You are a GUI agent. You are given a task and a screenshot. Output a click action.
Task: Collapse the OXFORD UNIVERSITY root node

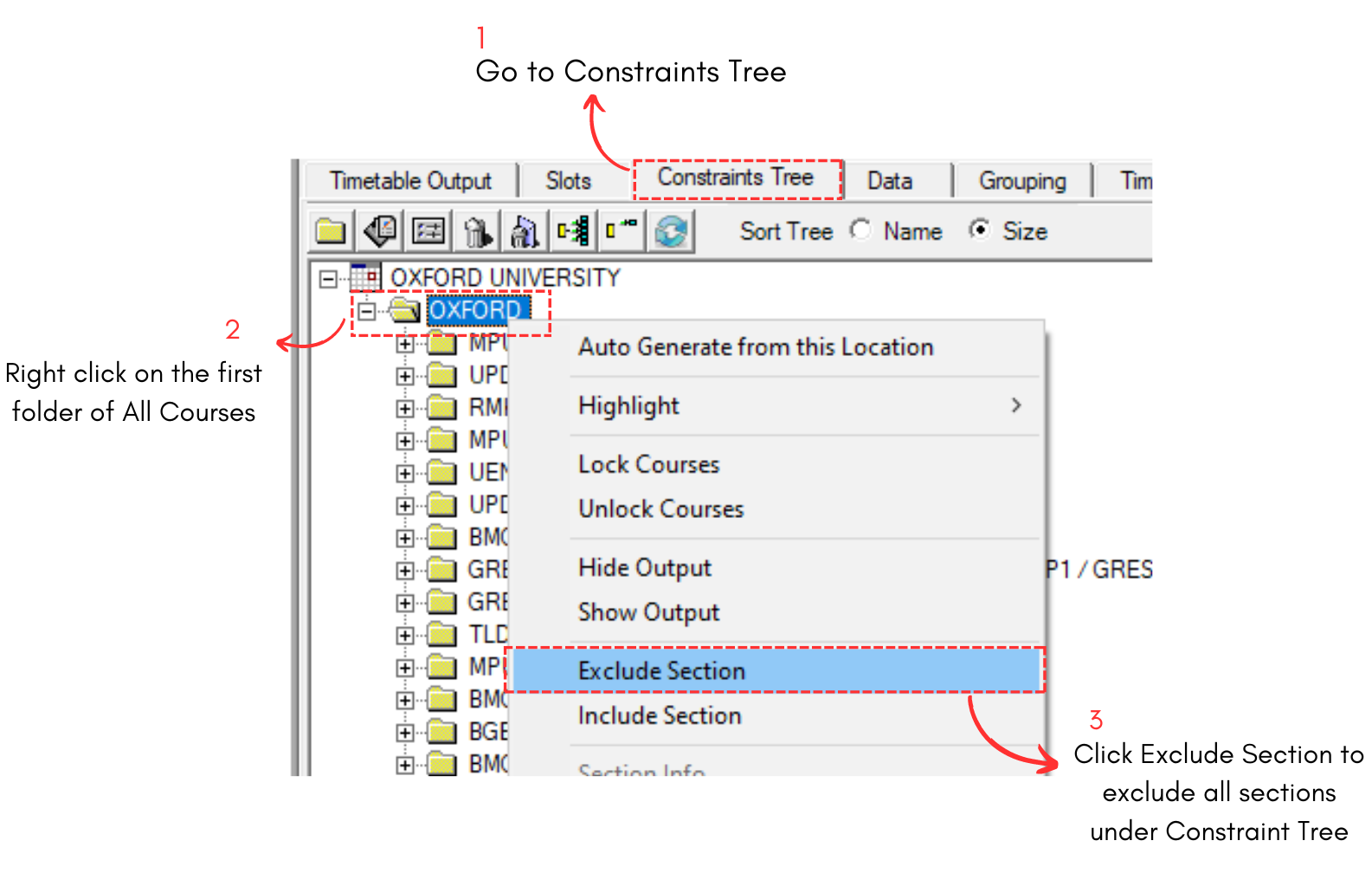(328, 278)
